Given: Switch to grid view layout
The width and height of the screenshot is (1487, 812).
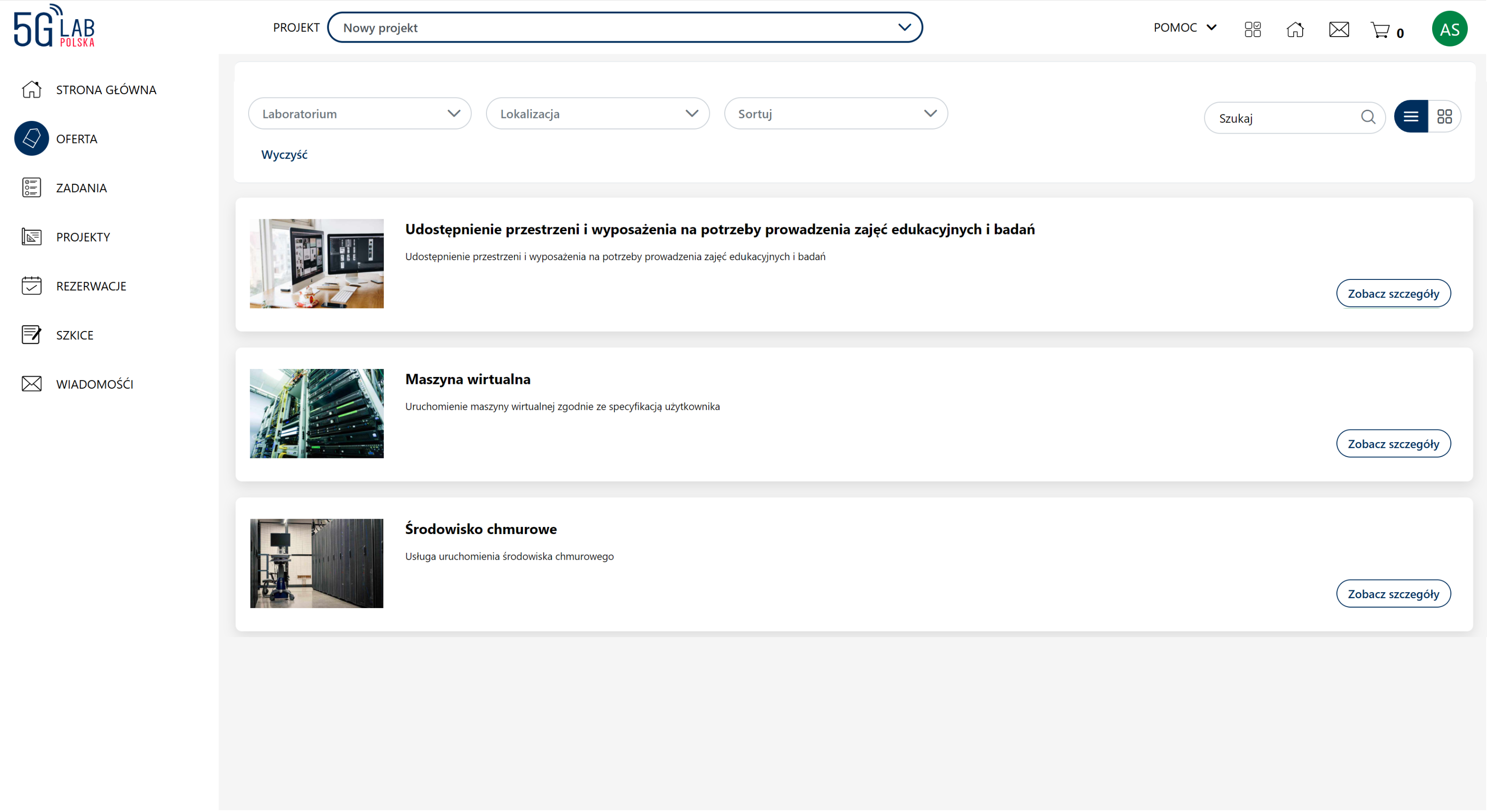Looking at the screenshot, I should pos(1444,117).
